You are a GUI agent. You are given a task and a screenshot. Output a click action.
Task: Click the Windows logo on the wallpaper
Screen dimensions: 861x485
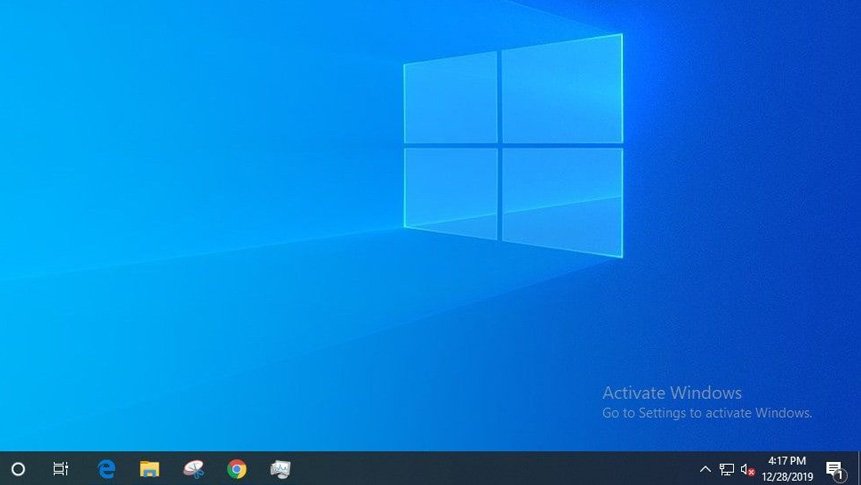click(x=513, y=144)
